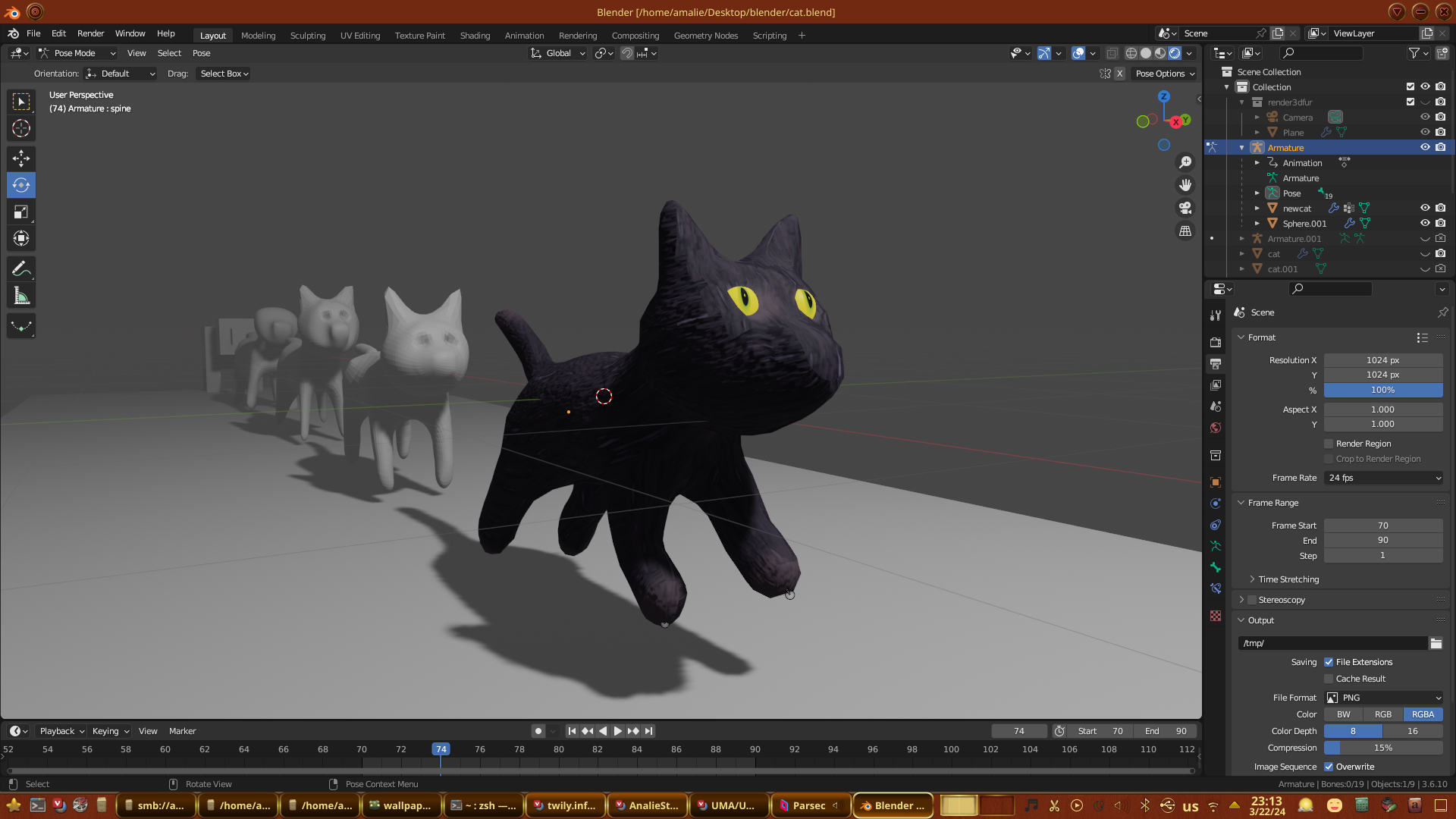
Task: Choose the 3D Cursor tool
Action: [x=21, y=128]
